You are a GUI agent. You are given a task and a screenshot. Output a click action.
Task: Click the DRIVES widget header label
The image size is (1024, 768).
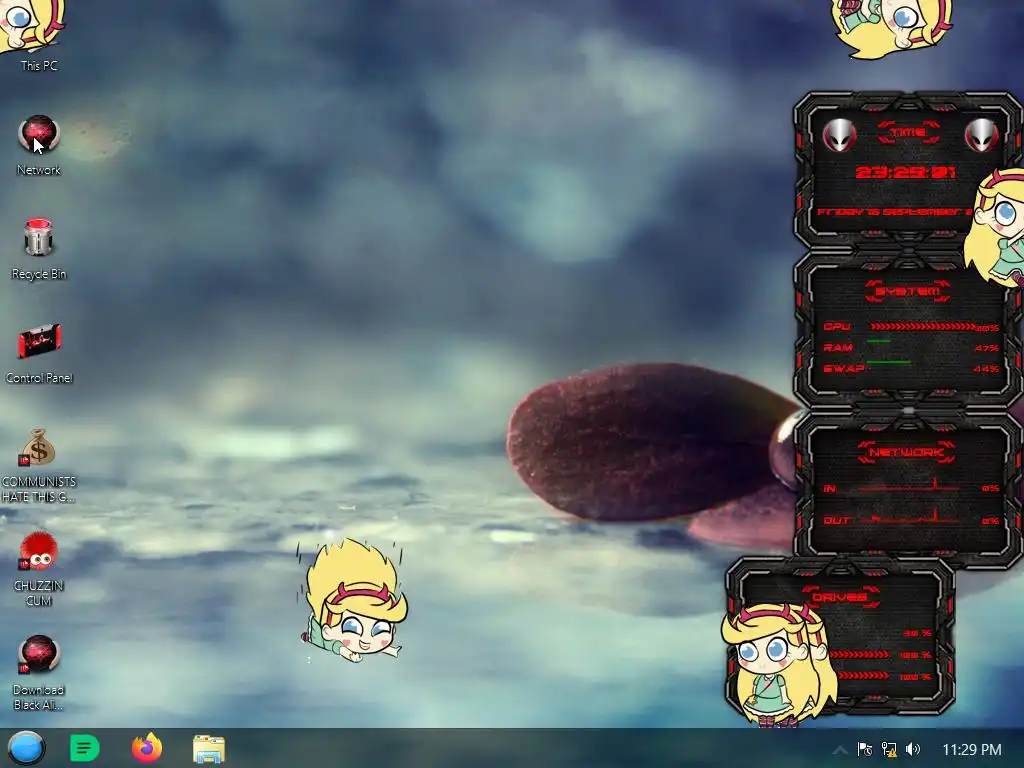point(839,597)
